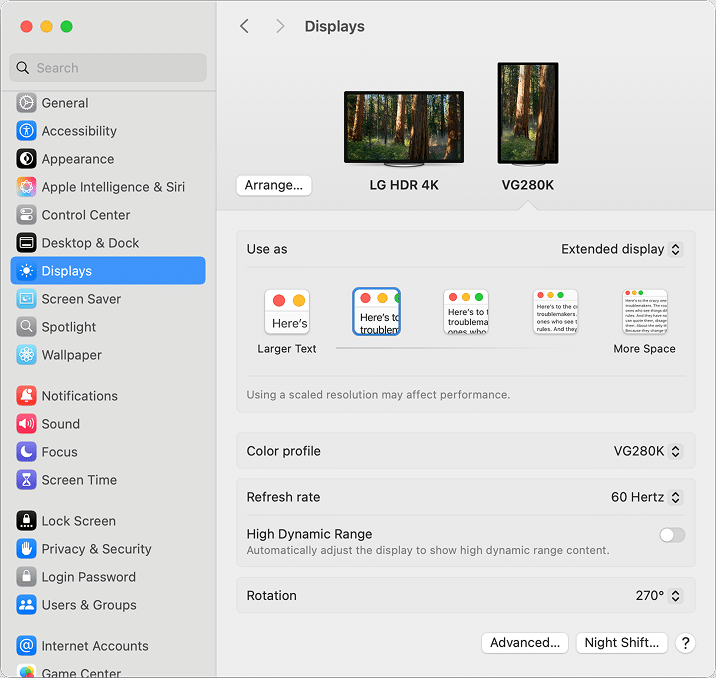
Task: Choose the More Space resolution option
Action: tap(645, 312)
